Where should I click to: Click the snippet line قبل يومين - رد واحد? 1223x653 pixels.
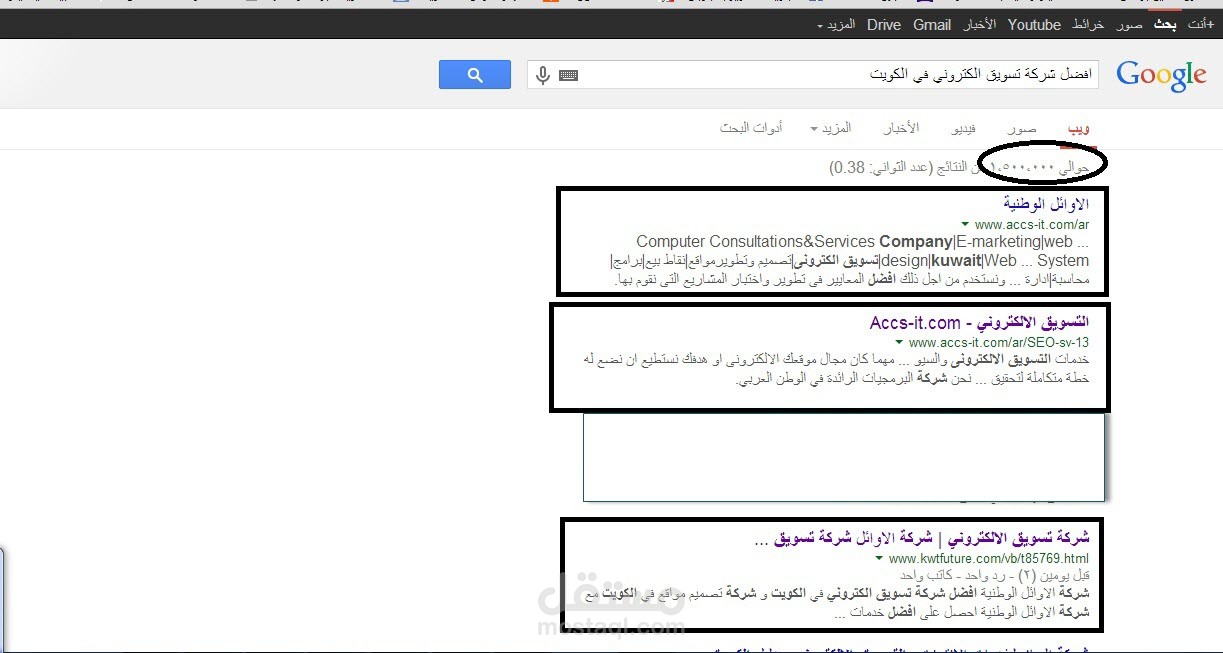point(994,576)
